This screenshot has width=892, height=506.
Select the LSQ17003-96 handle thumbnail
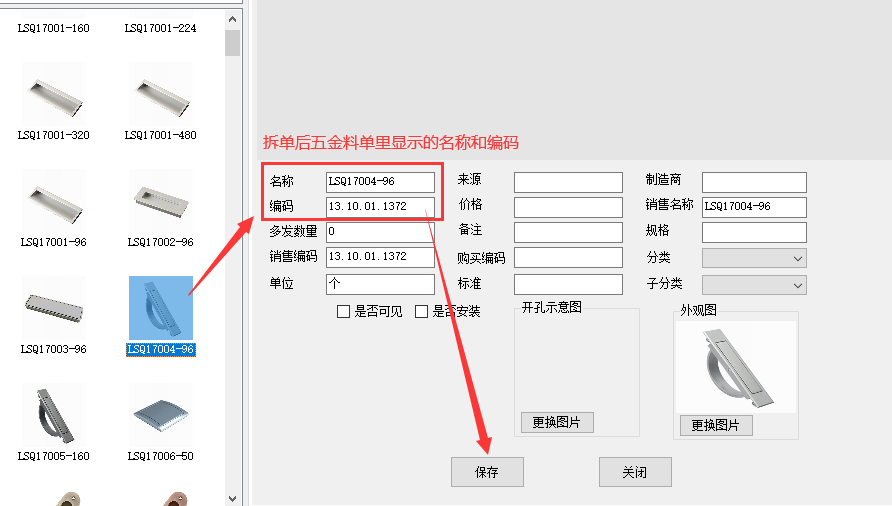pyautogui.click(x=53, y=307)
